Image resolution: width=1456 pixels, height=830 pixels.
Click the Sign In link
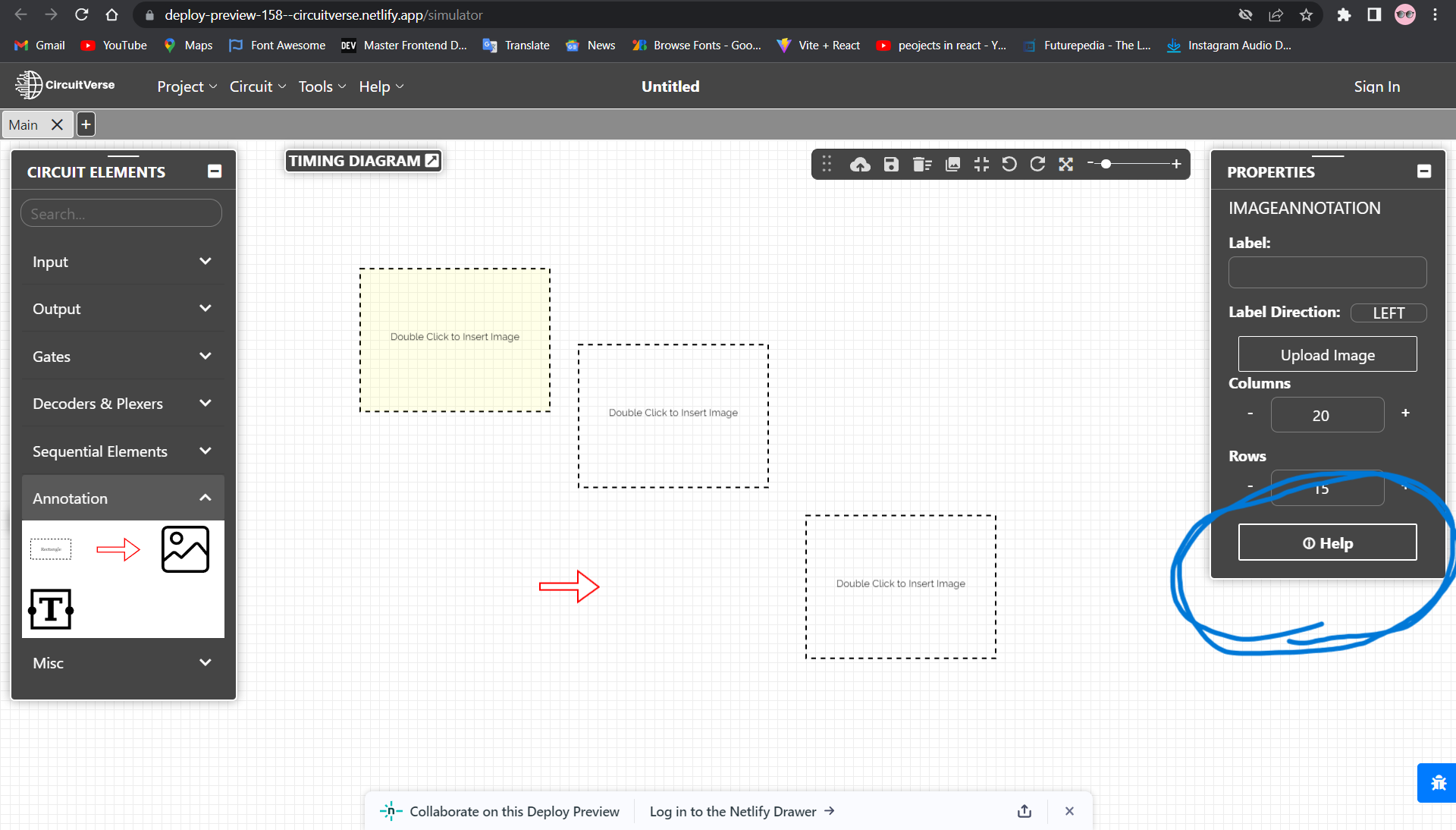click(1377, 86)
